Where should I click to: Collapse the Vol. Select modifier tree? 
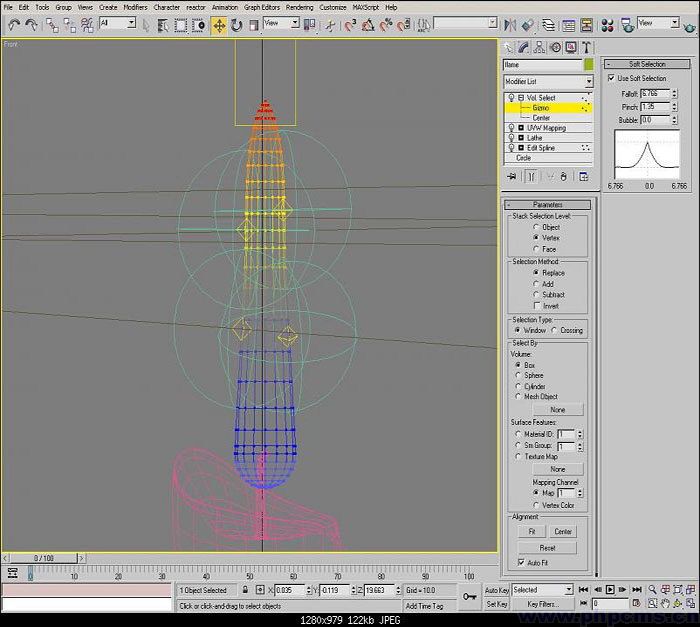click(521, 97)
